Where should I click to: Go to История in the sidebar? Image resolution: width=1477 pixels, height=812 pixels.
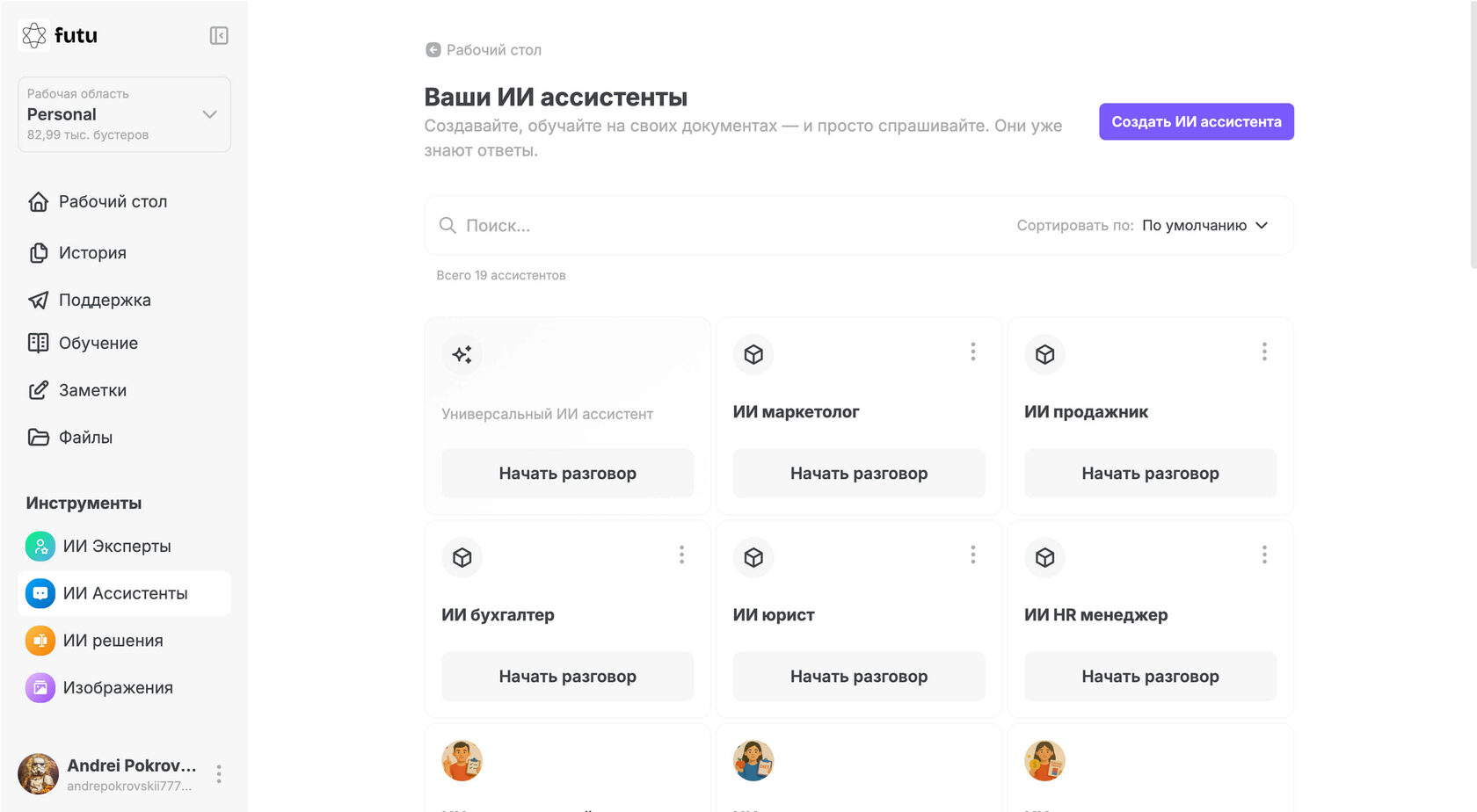tap(92, 253)
